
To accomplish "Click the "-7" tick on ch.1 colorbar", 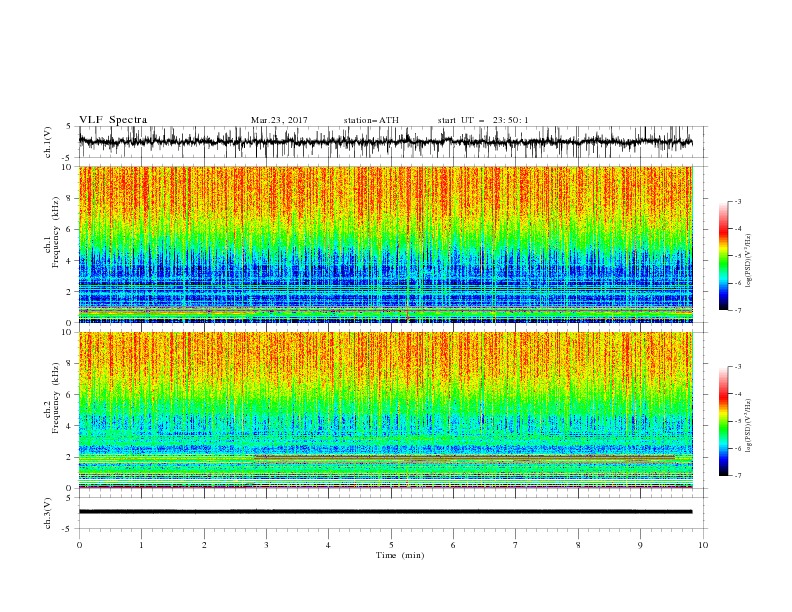I will (738, 310).
